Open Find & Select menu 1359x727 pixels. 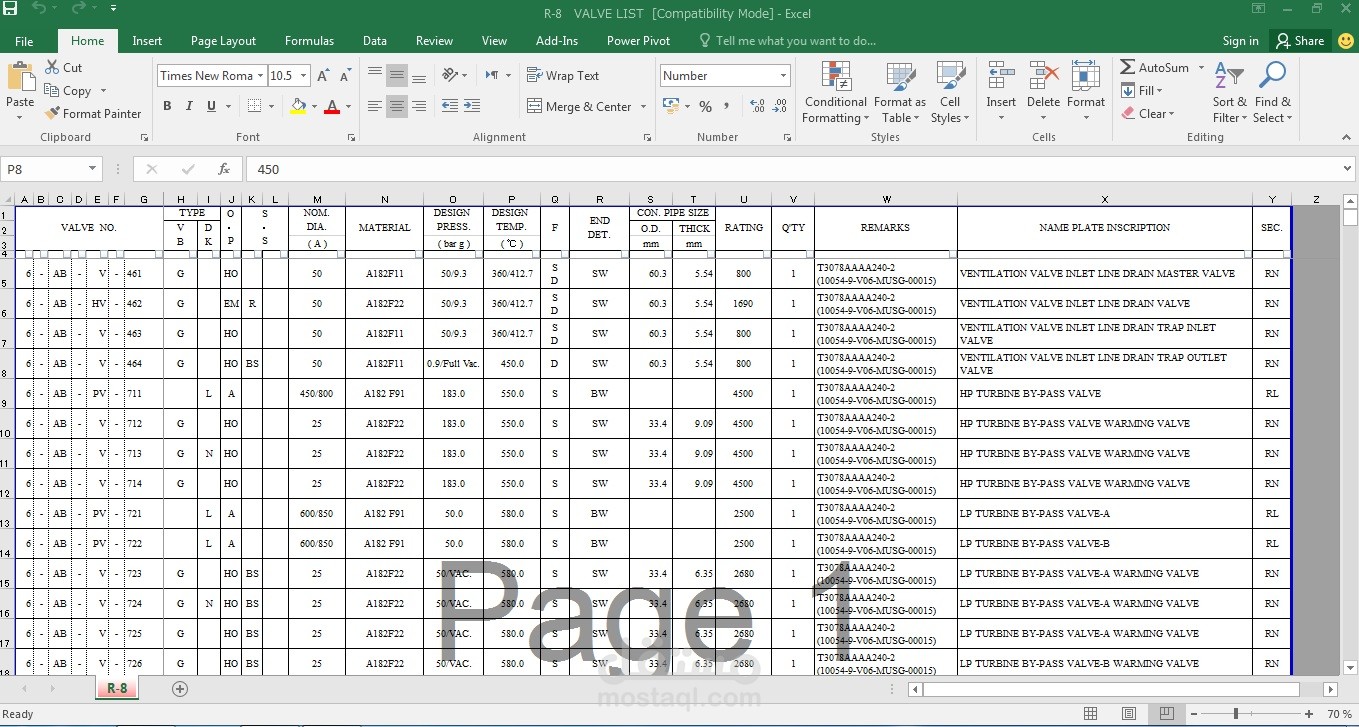click(1272, 92)
